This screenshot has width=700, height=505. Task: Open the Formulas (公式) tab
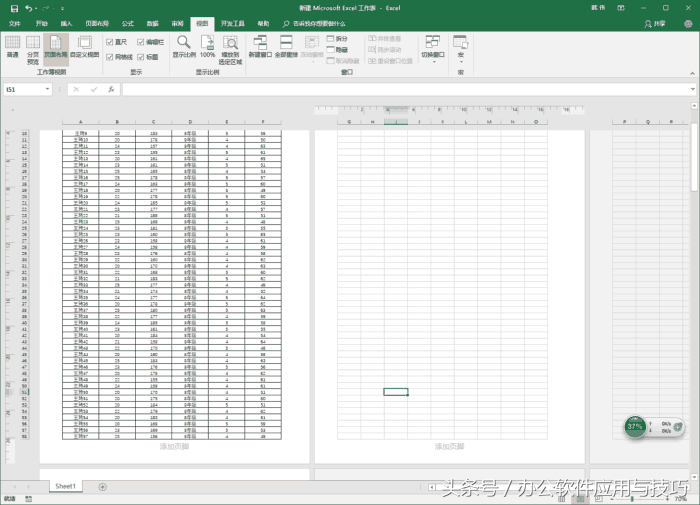coord(128,24)
